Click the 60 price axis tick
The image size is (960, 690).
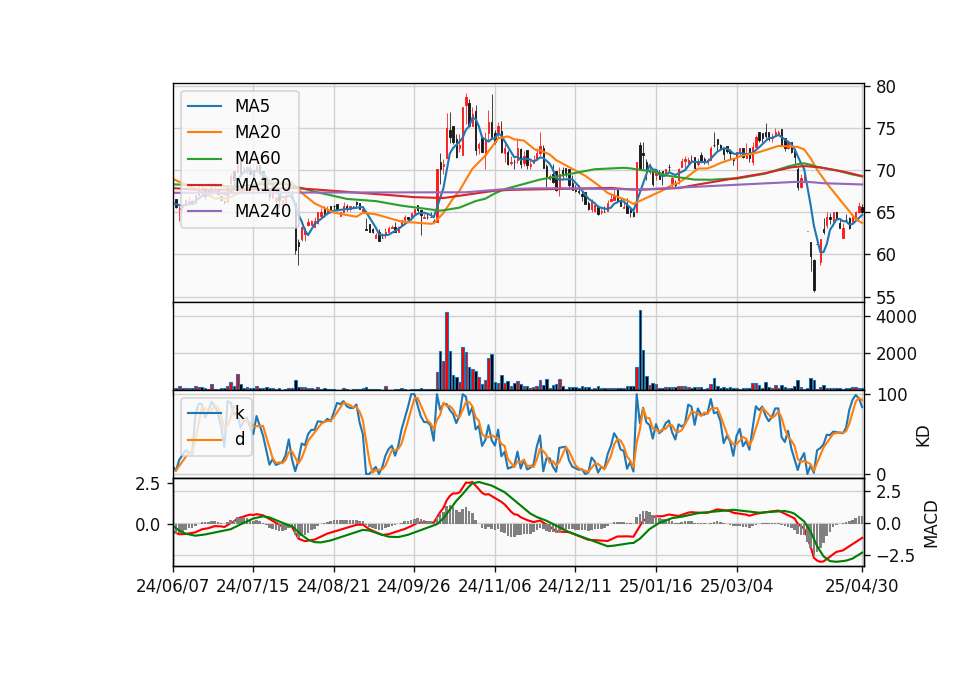tap(885, 255)
